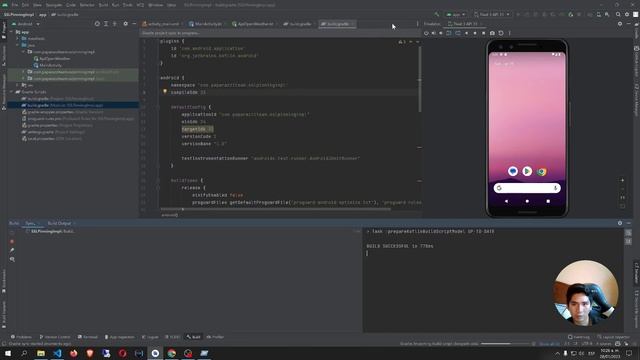The width and height of the screenshot is (640, 360).
Task: Expand the app module tree node
Action: (12, 32)
